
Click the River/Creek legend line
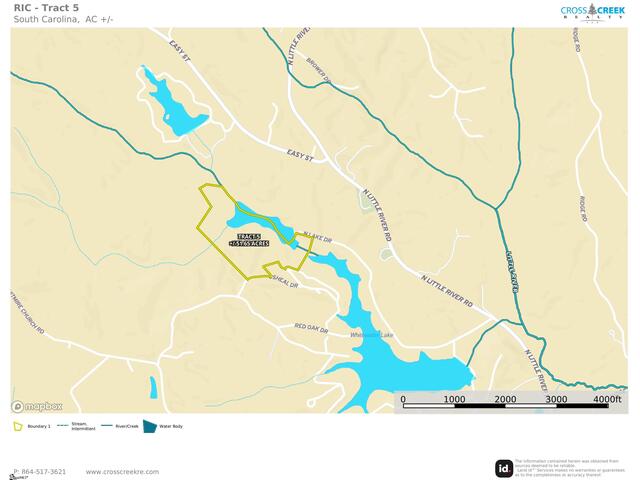coord(107,426)
